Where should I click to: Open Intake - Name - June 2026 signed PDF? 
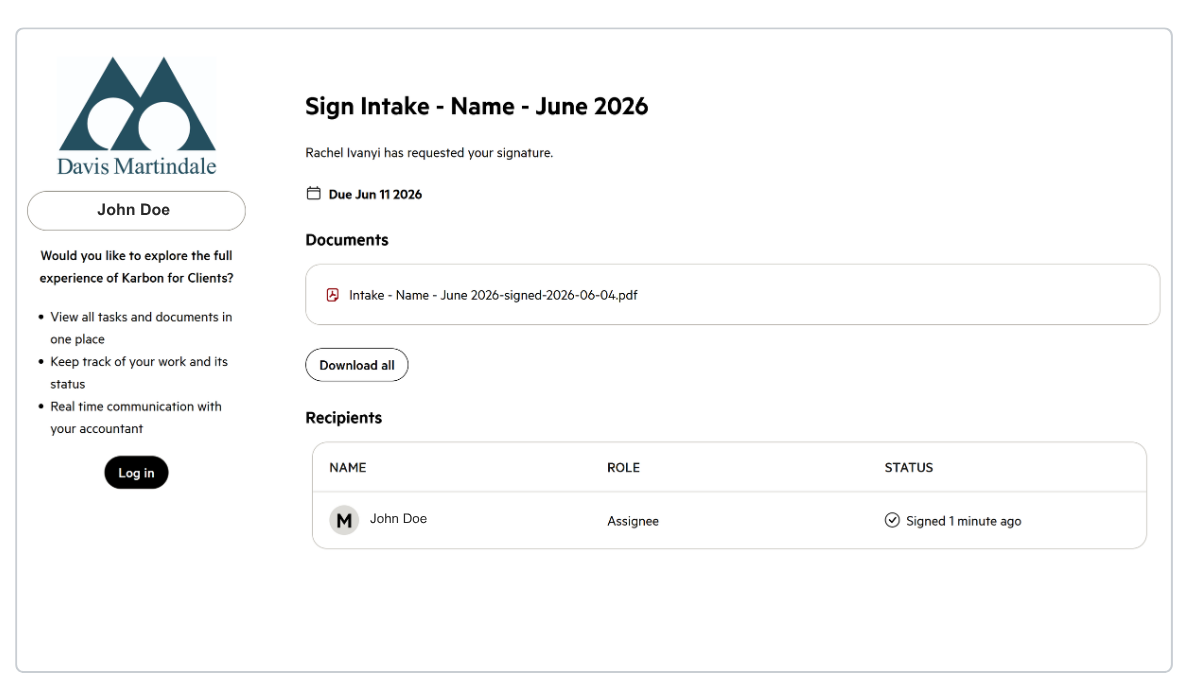click(493, 295)
